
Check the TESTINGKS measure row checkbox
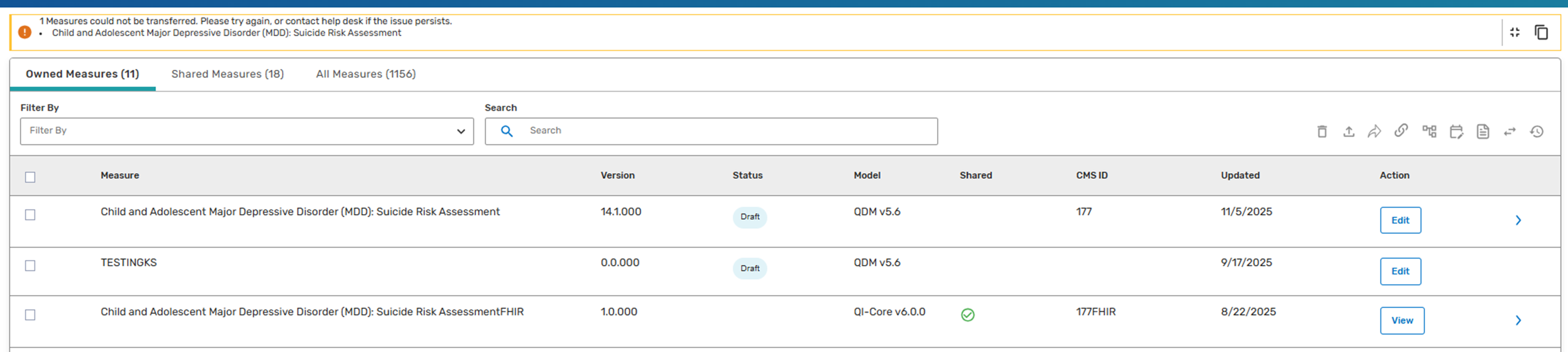[31, 266]
